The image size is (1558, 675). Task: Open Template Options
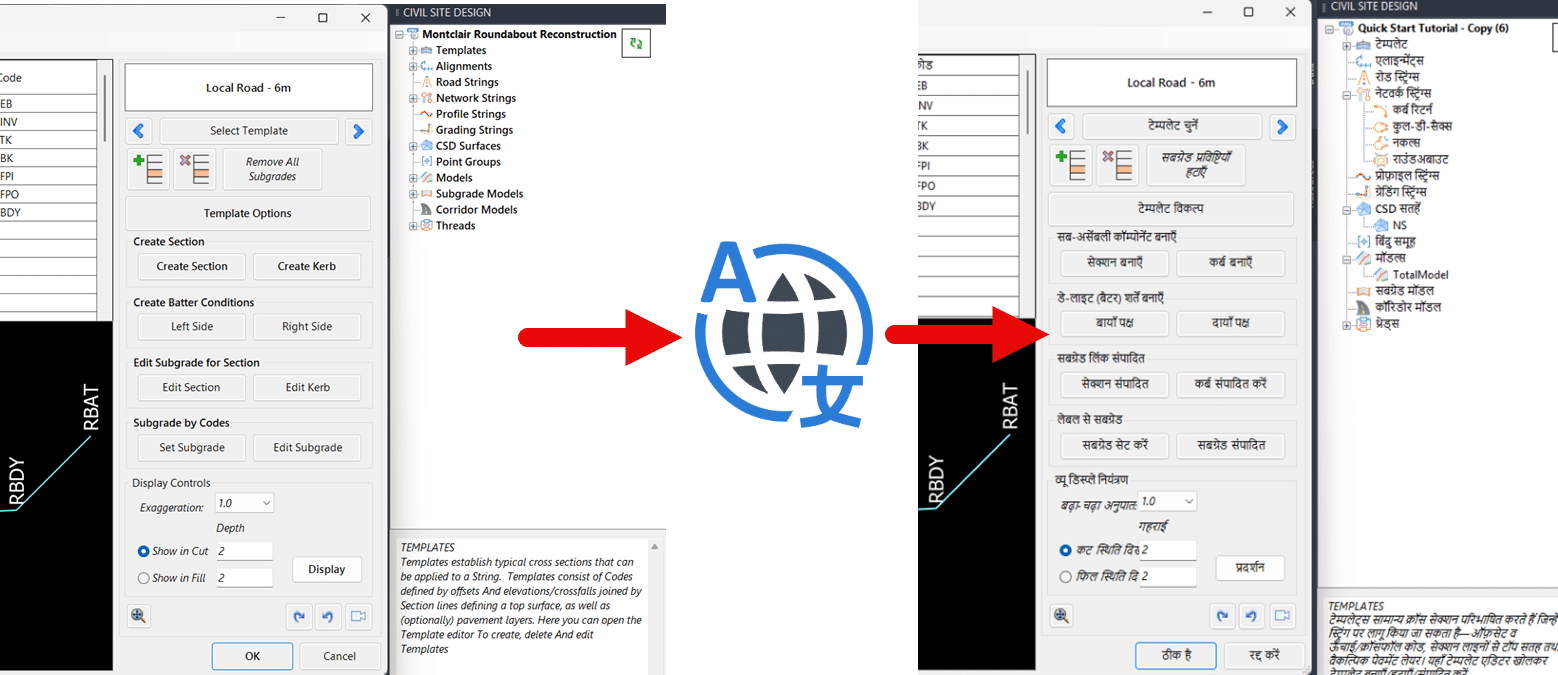click(x=248, y=214)
